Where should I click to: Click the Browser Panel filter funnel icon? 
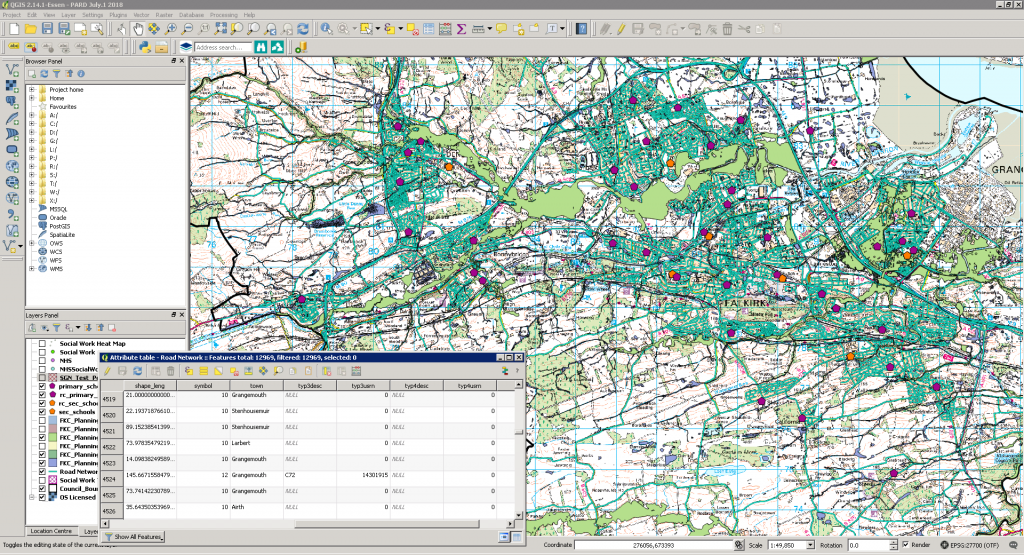(x=57, y=74)
